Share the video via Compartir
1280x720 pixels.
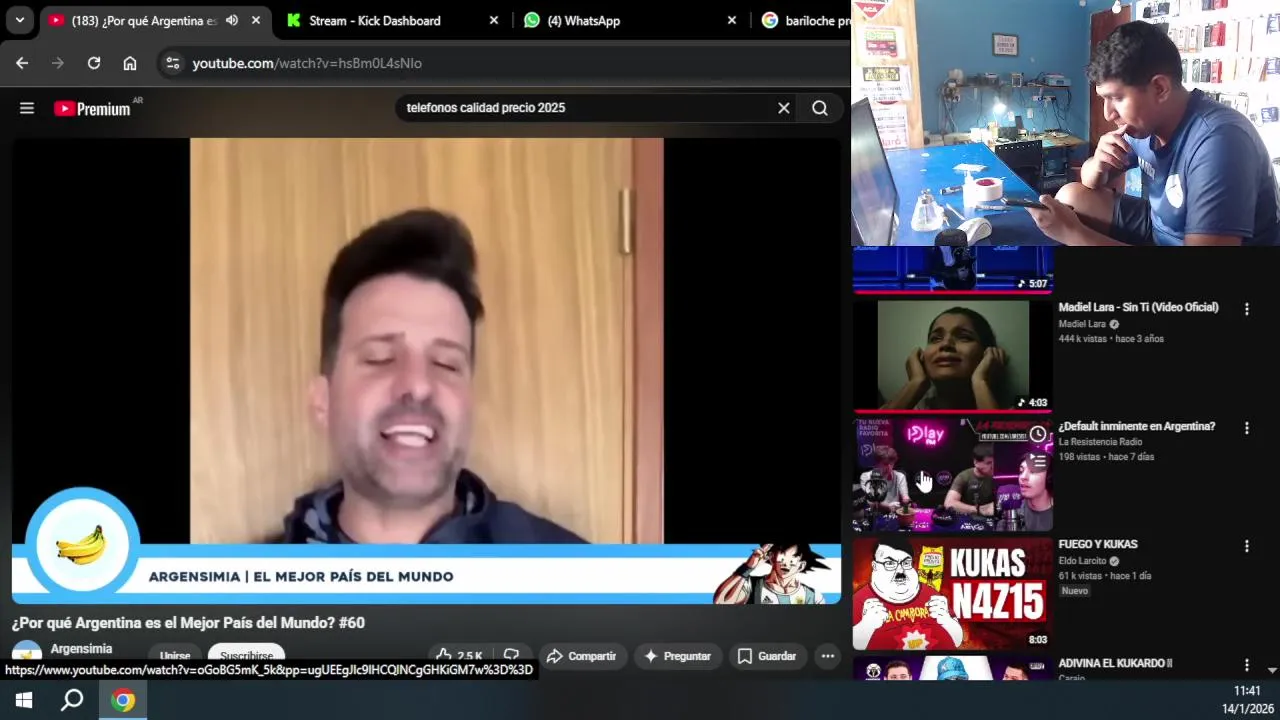click(x=581, y=656)
